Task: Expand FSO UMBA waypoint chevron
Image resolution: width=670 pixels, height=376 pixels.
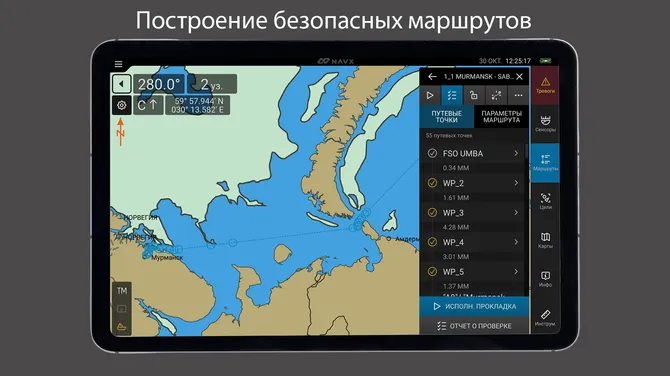Action: click(x=516, y=153)
